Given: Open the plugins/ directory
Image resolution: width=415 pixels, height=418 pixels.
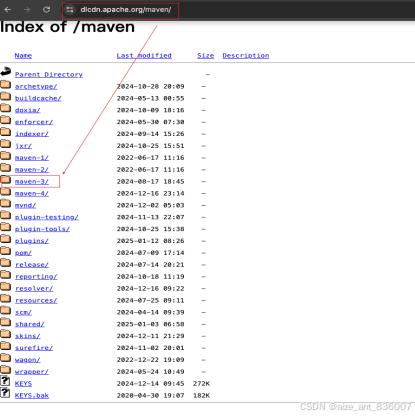Looking at the screenshot, I should (x=32, y=241).
